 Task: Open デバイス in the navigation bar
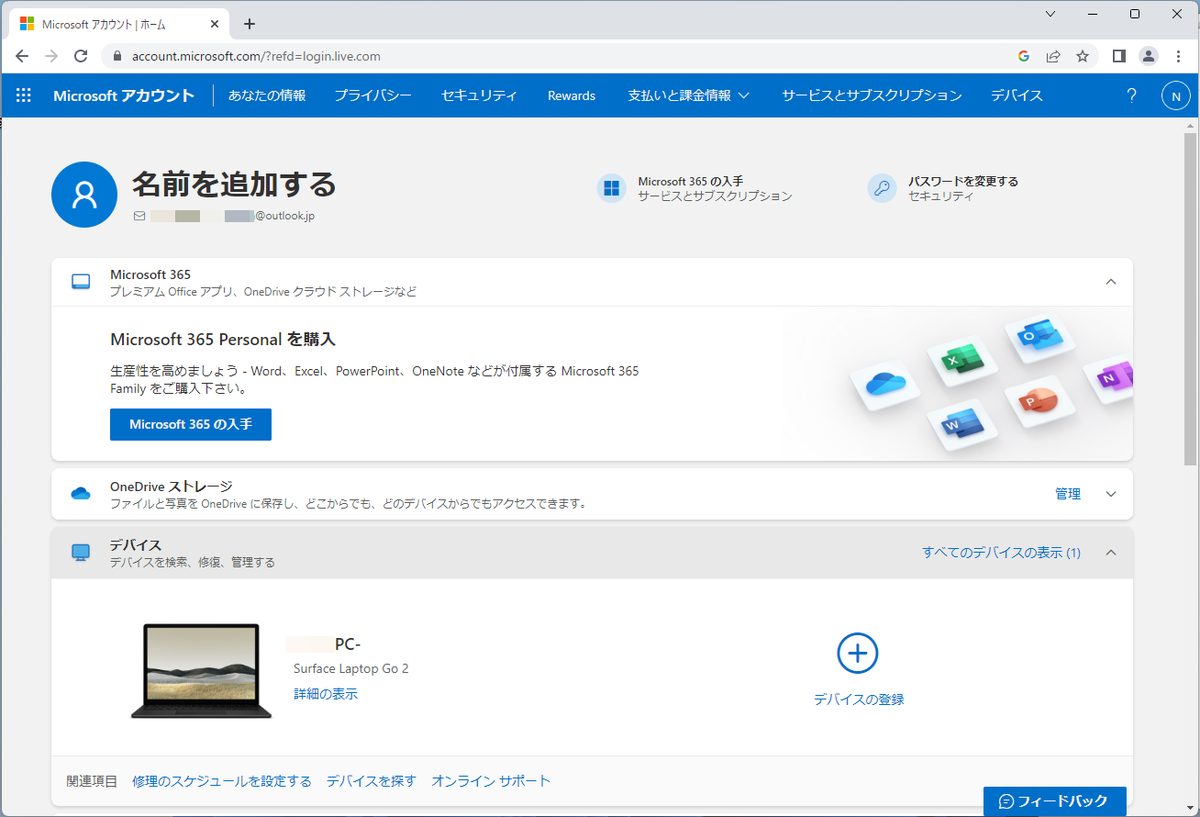coord(1017,96)
